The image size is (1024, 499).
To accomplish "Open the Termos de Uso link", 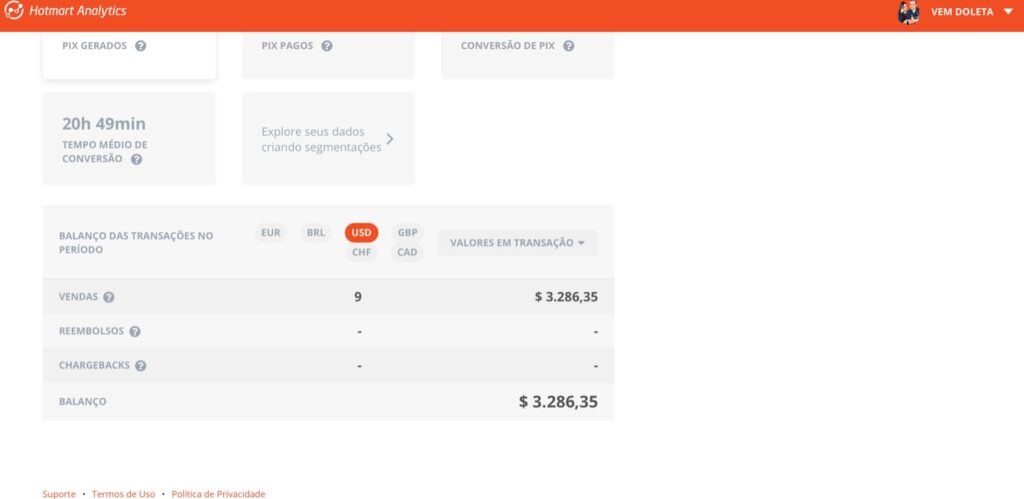I will point(123,494).
